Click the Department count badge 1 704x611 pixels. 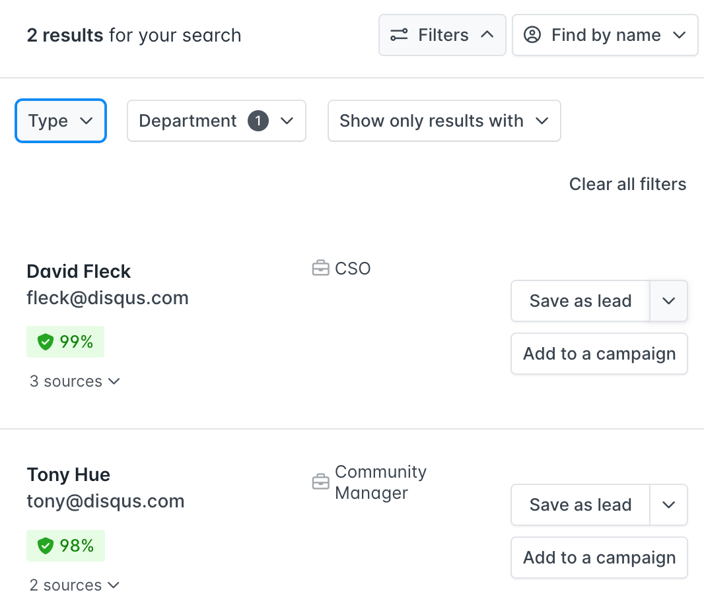click(258, 121)
